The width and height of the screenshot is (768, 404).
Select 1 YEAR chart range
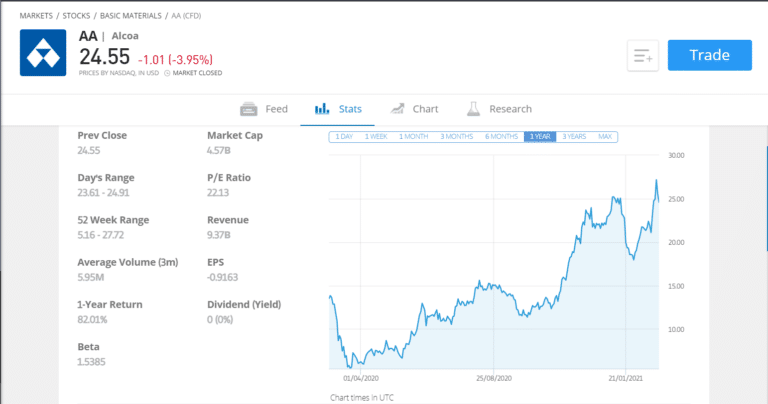coord(540,137)
